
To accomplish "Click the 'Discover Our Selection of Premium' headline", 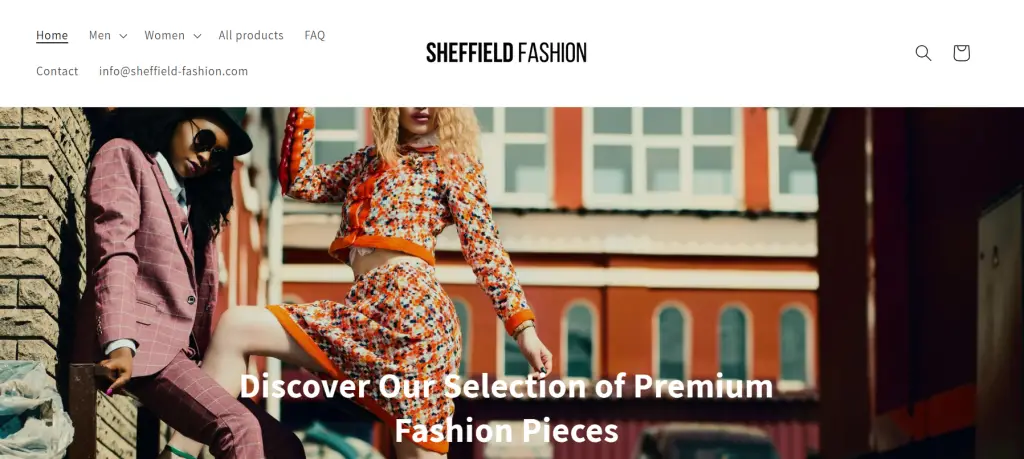I will point(506,386).
